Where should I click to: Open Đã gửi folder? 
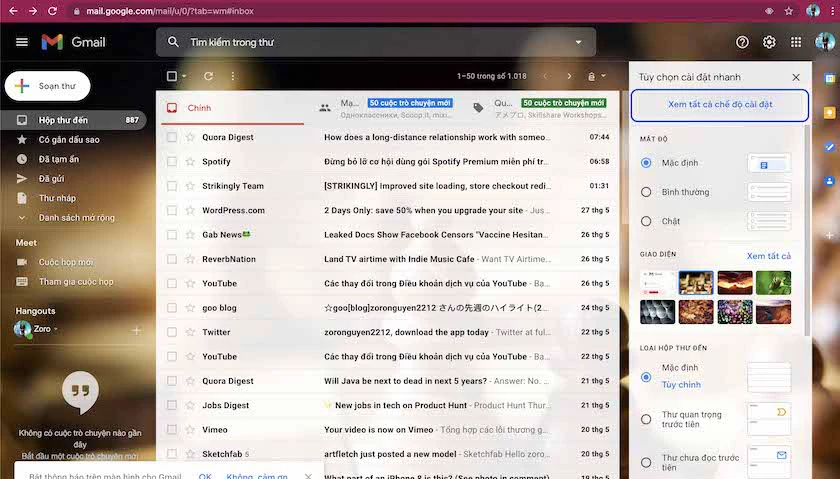[51, 178]
